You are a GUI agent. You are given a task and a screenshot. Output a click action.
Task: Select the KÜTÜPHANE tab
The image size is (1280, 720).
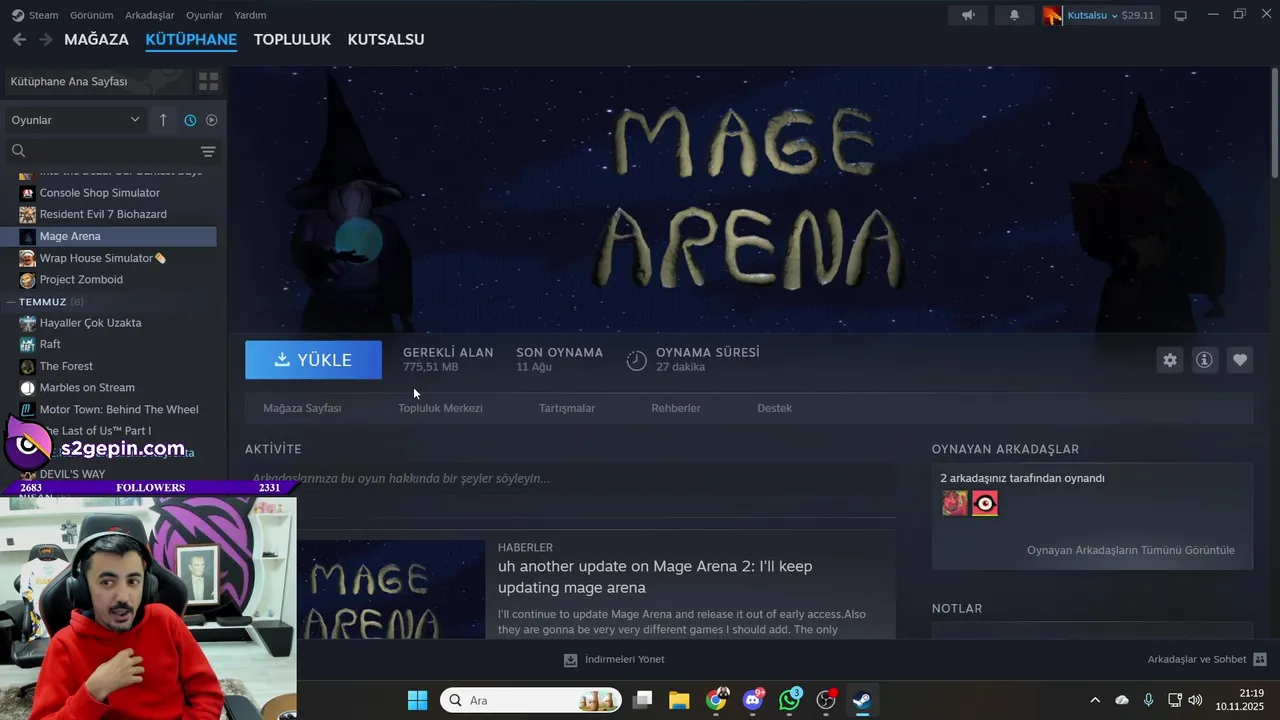[191, 40]
